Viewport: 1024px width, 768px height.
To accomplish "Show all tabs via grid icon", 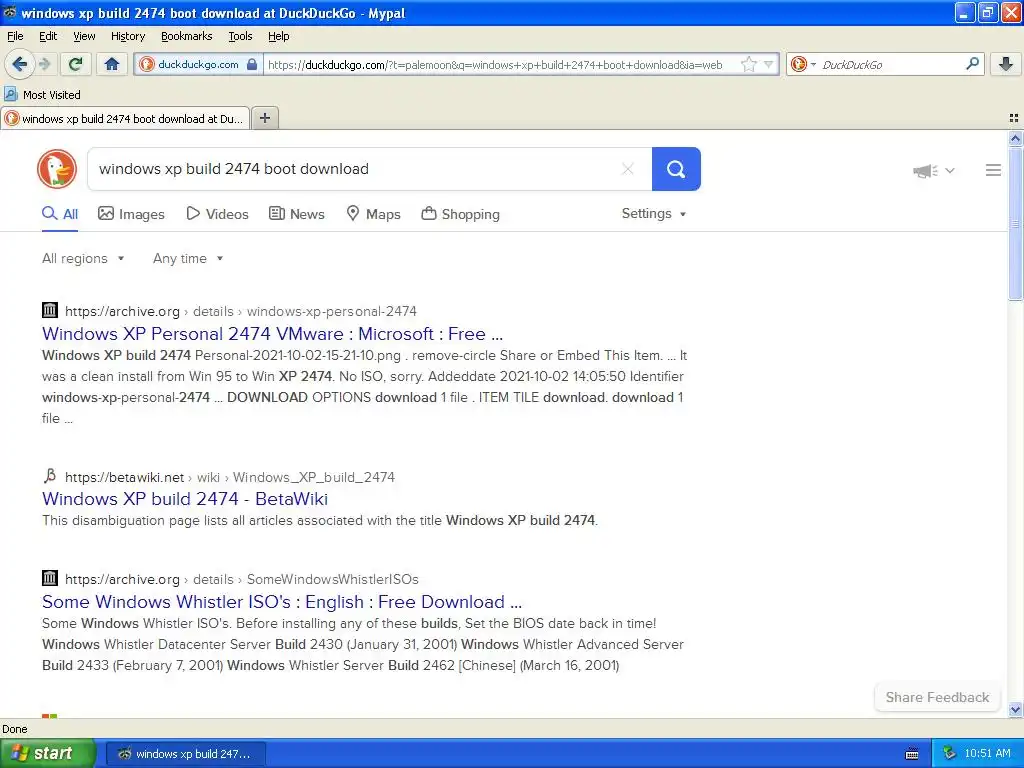I will 1014,118.
